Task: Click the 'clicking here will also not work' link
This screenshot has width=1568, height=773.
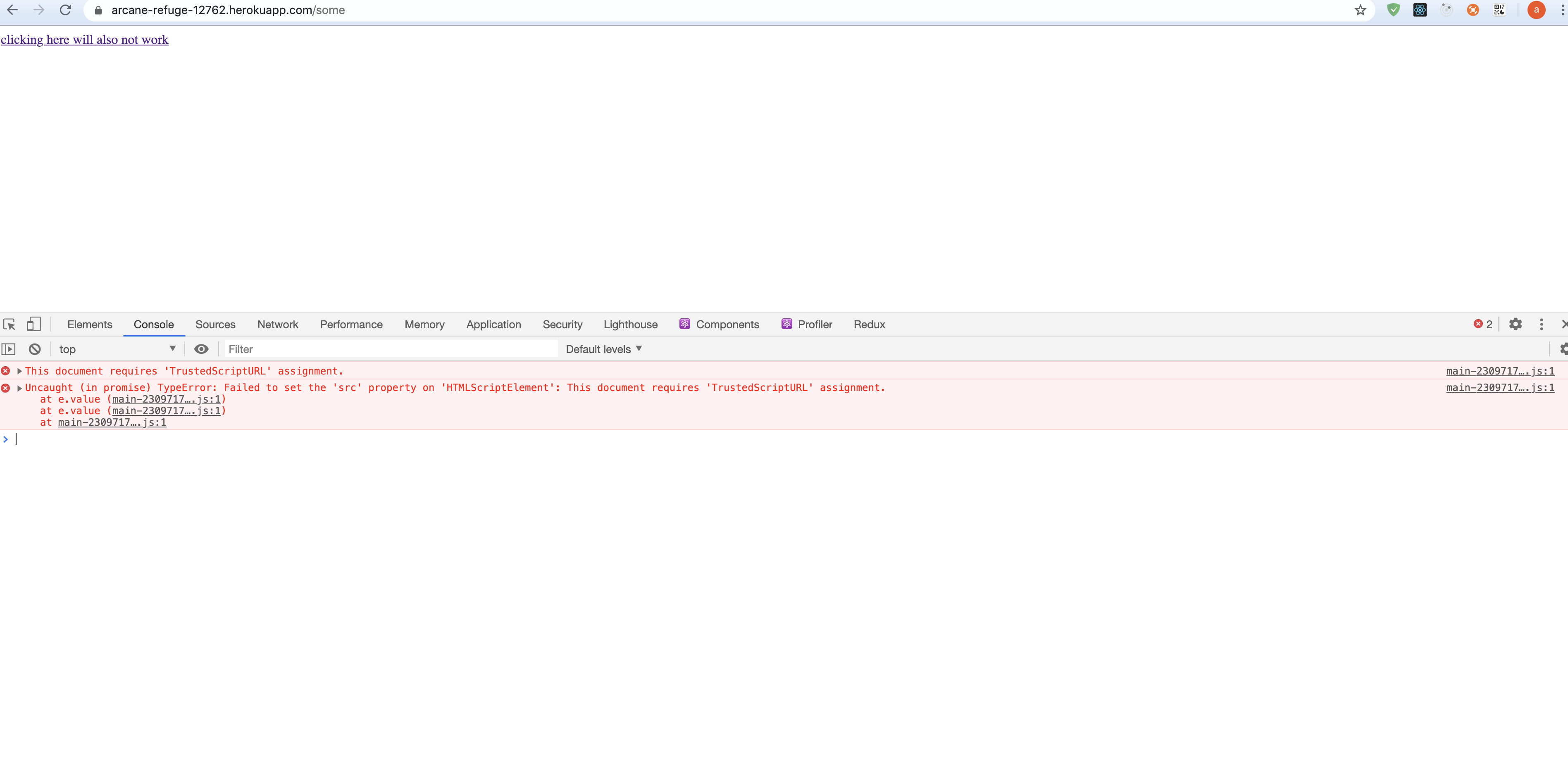Action: [x=85, y=40]
